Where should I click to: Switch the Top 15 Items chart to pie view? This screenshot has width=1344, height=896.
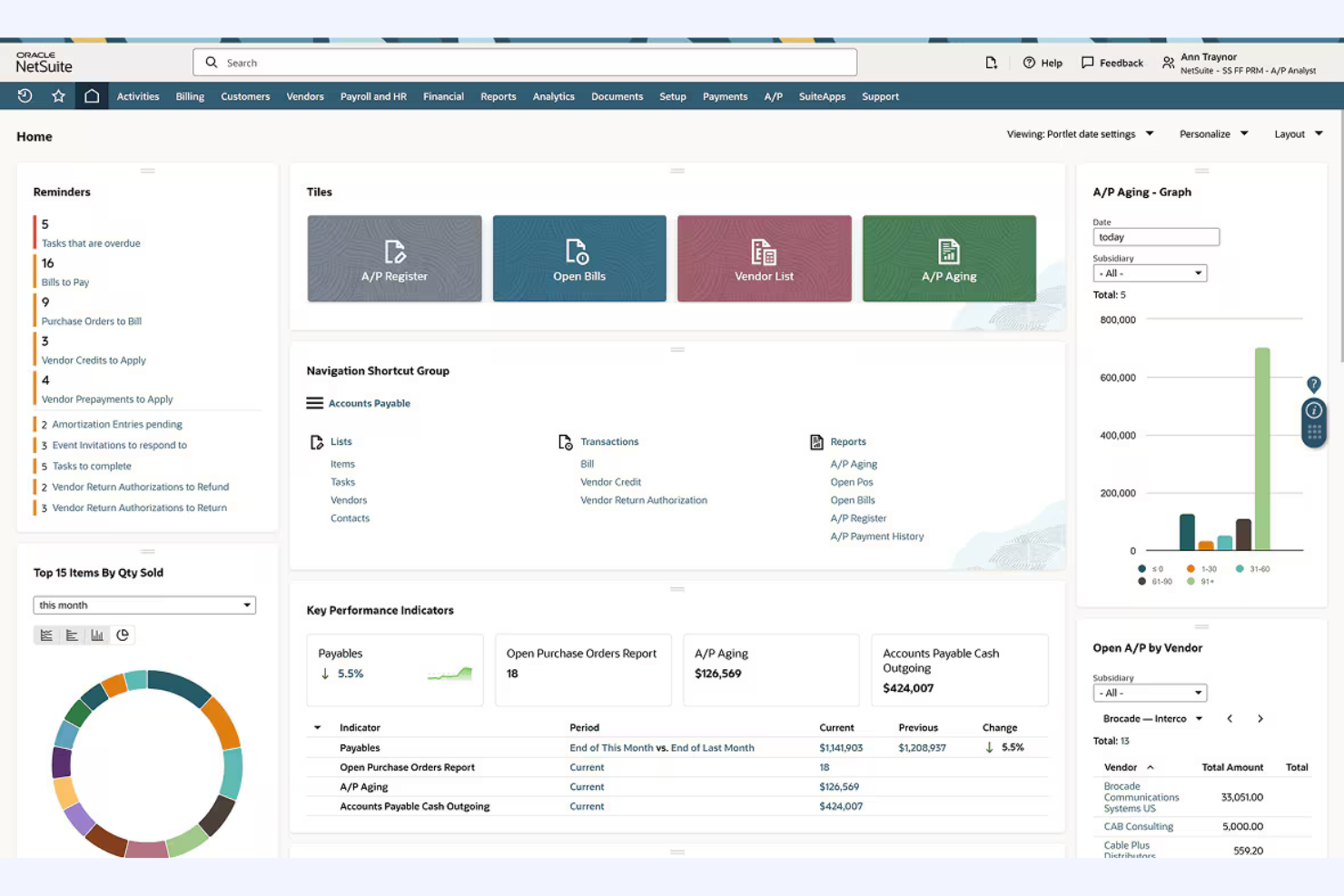coord(123,635)
